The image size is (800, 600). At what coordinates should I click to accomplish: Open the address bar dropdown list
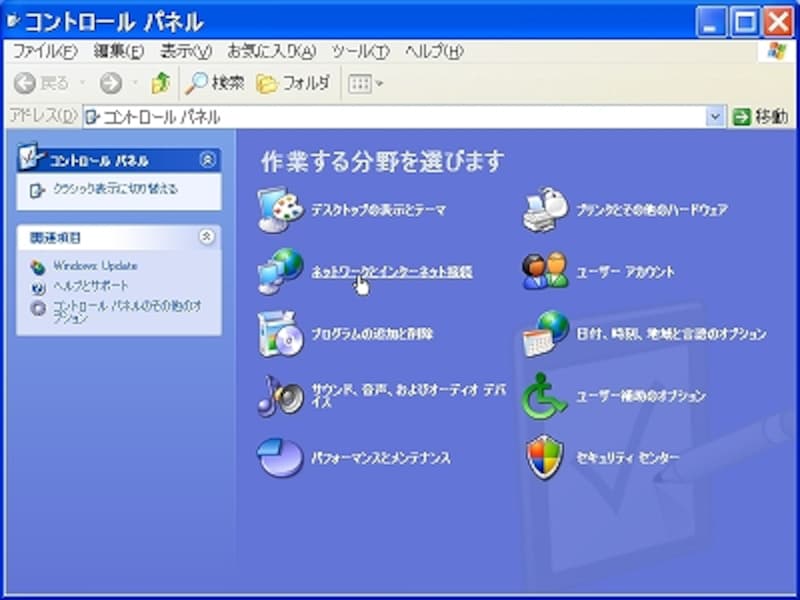point(714,115)
